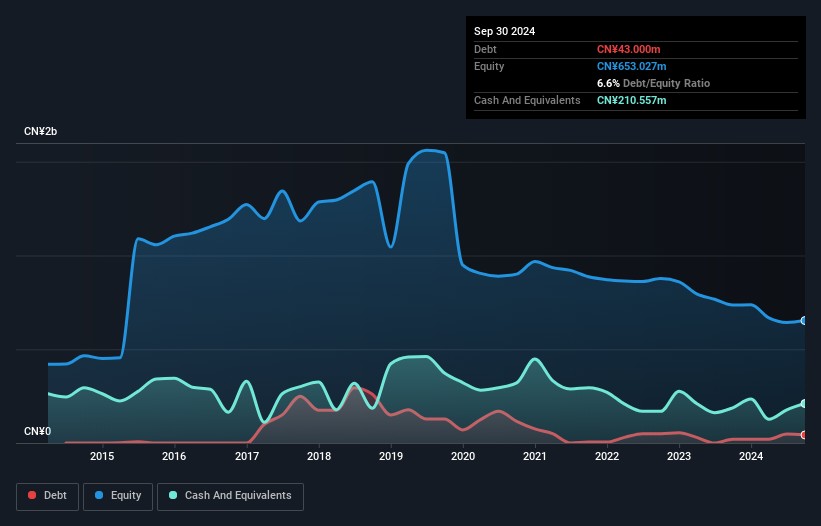821x526 pixels.
Task: Click the 2019 x-axis year label
Action: [391, 457]
